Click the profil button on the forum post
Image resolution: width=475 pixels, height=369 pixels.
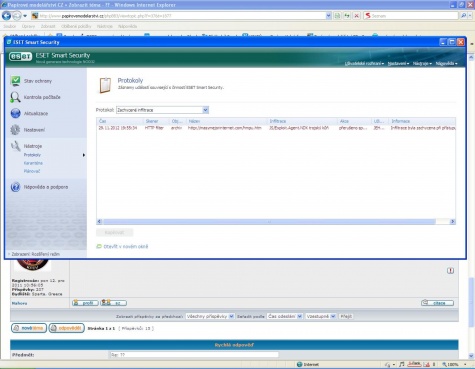click(85, 303)
